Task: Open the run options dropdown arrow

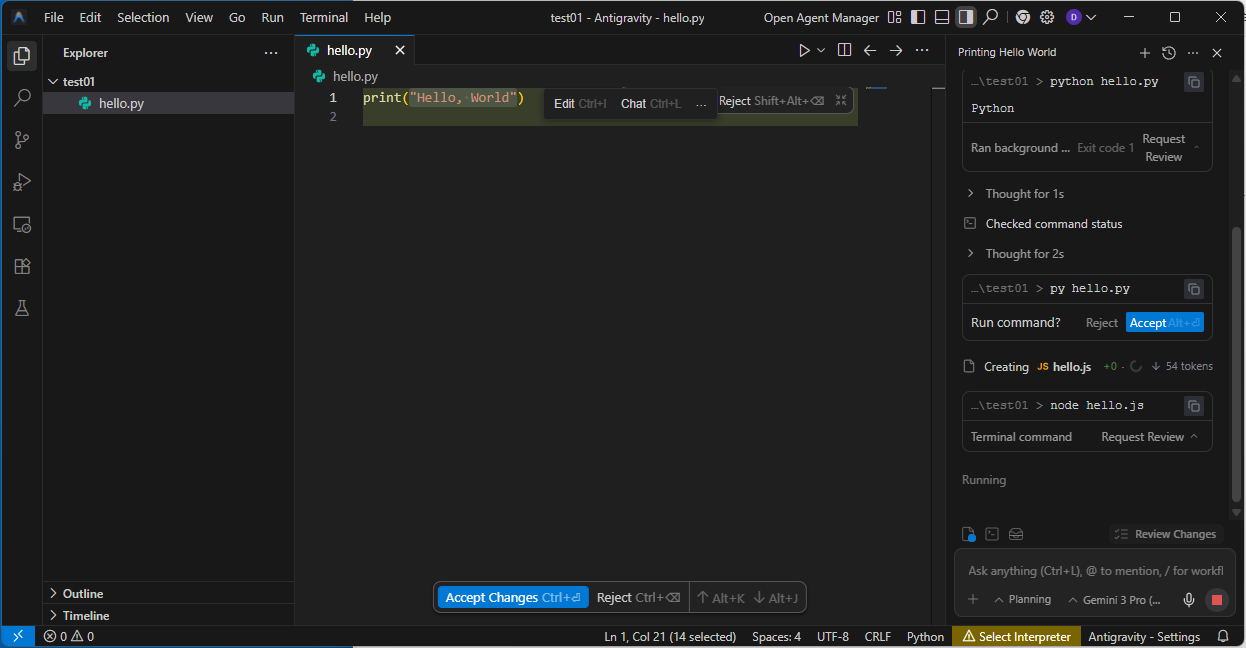Action: (822, 50)
